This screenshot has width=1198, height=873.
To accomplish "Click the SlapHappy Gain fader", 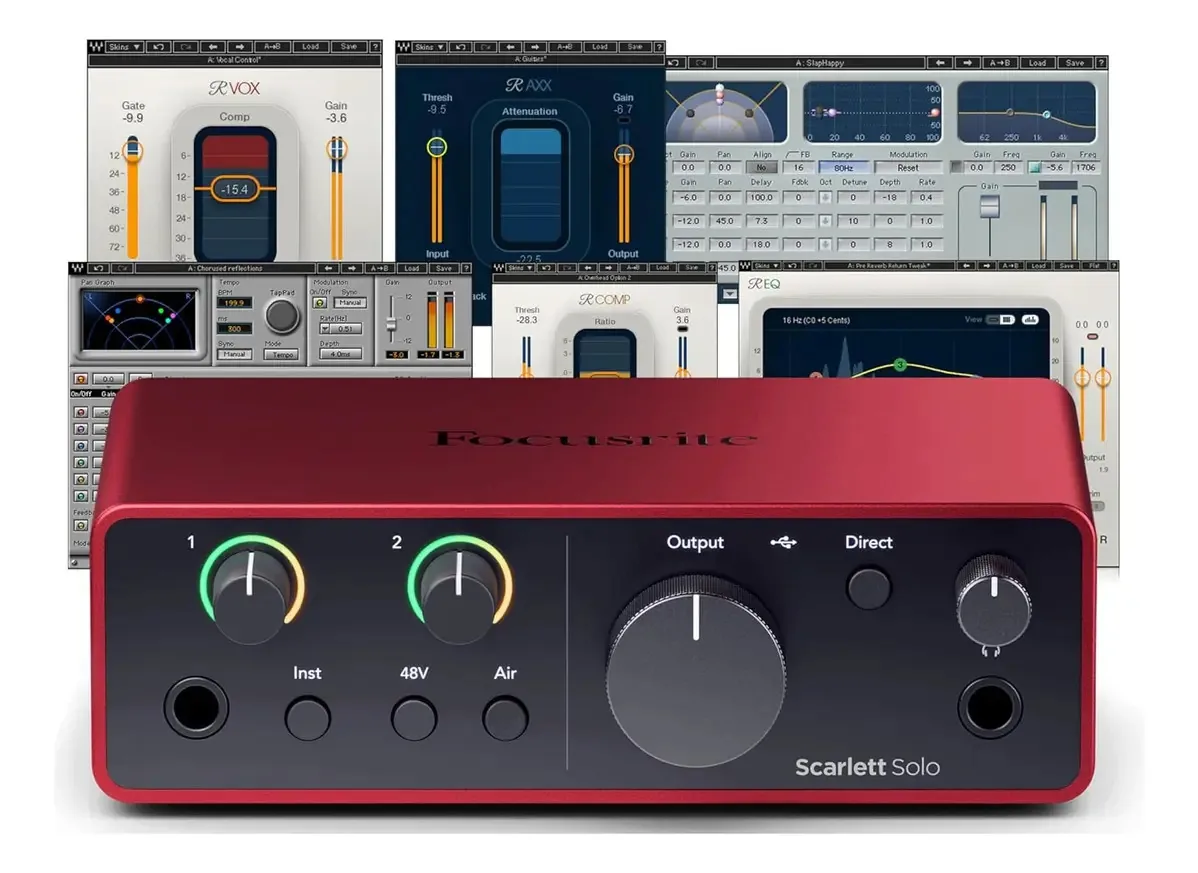I will (x=989, y=207).
